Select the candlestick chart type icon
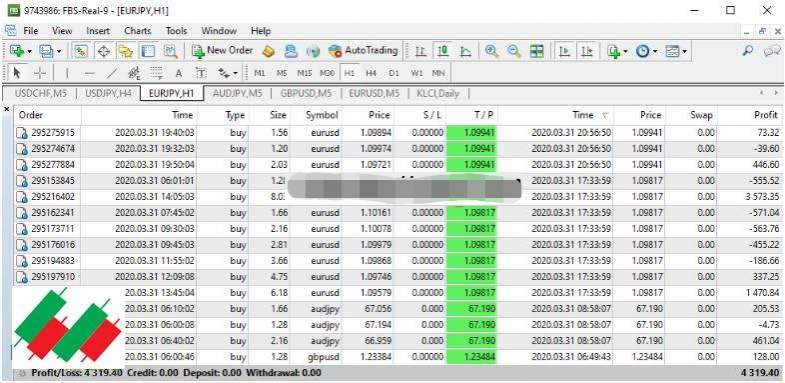The image size is (785, 383). [x=443, y=51]
